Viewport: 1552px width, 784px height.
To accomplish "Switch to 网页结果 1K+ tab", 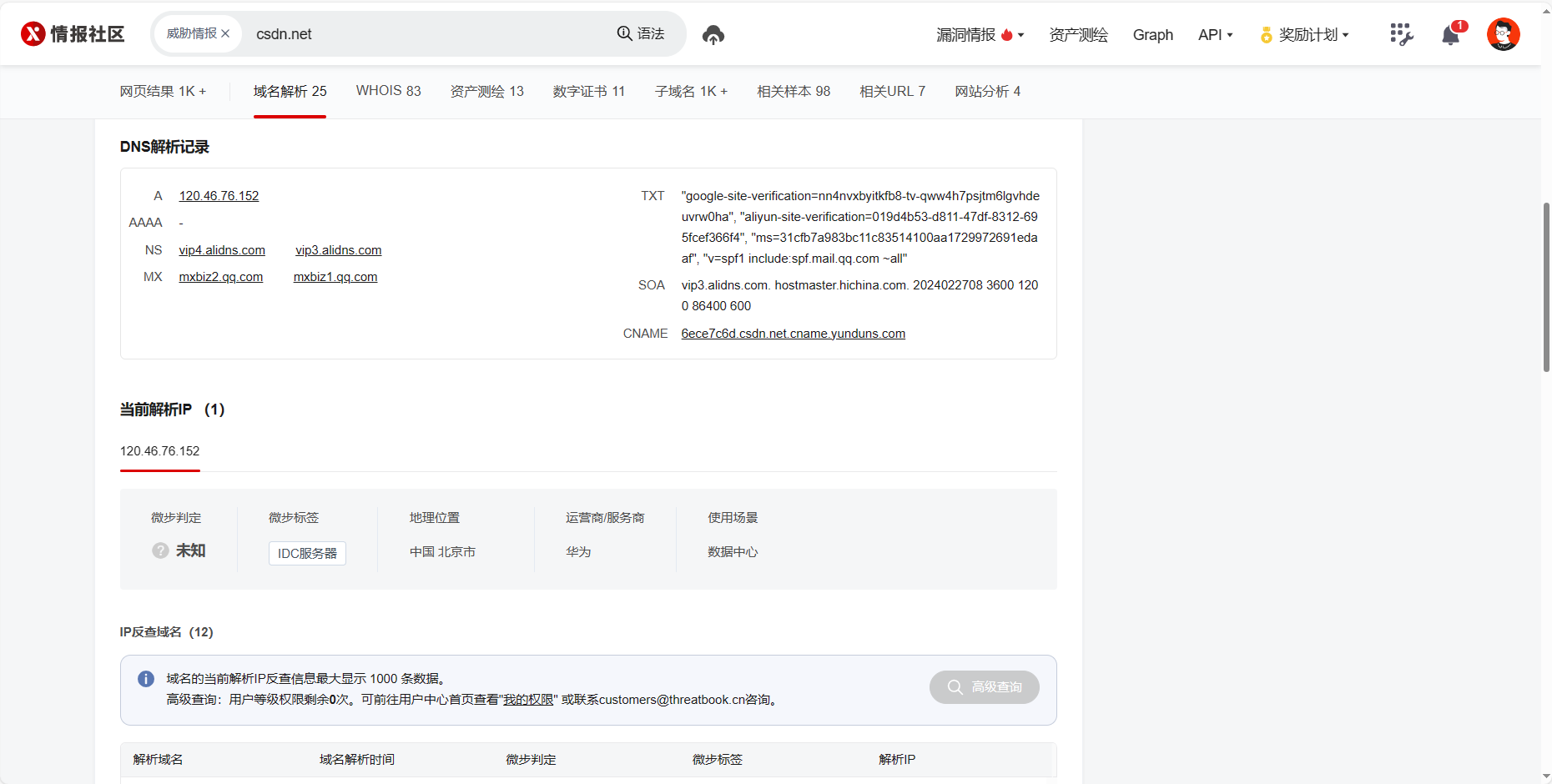I will [x=163, y=91].
